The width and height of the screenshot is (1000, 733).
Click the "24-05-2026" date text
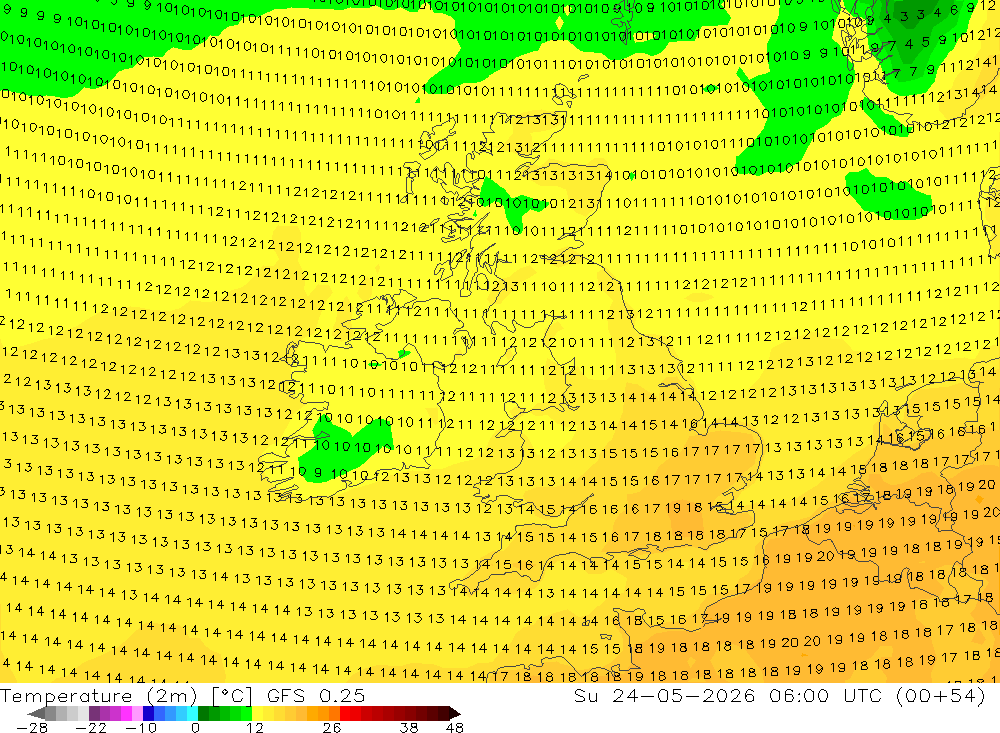tap(683, 696)
